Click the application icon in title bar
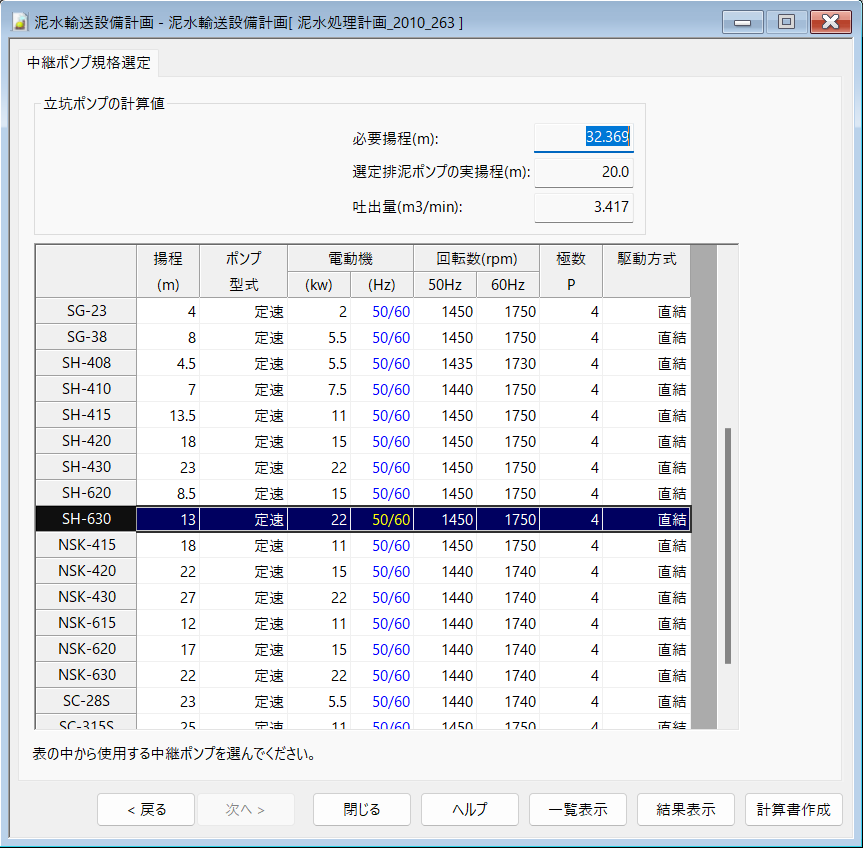 click(18, 21)
